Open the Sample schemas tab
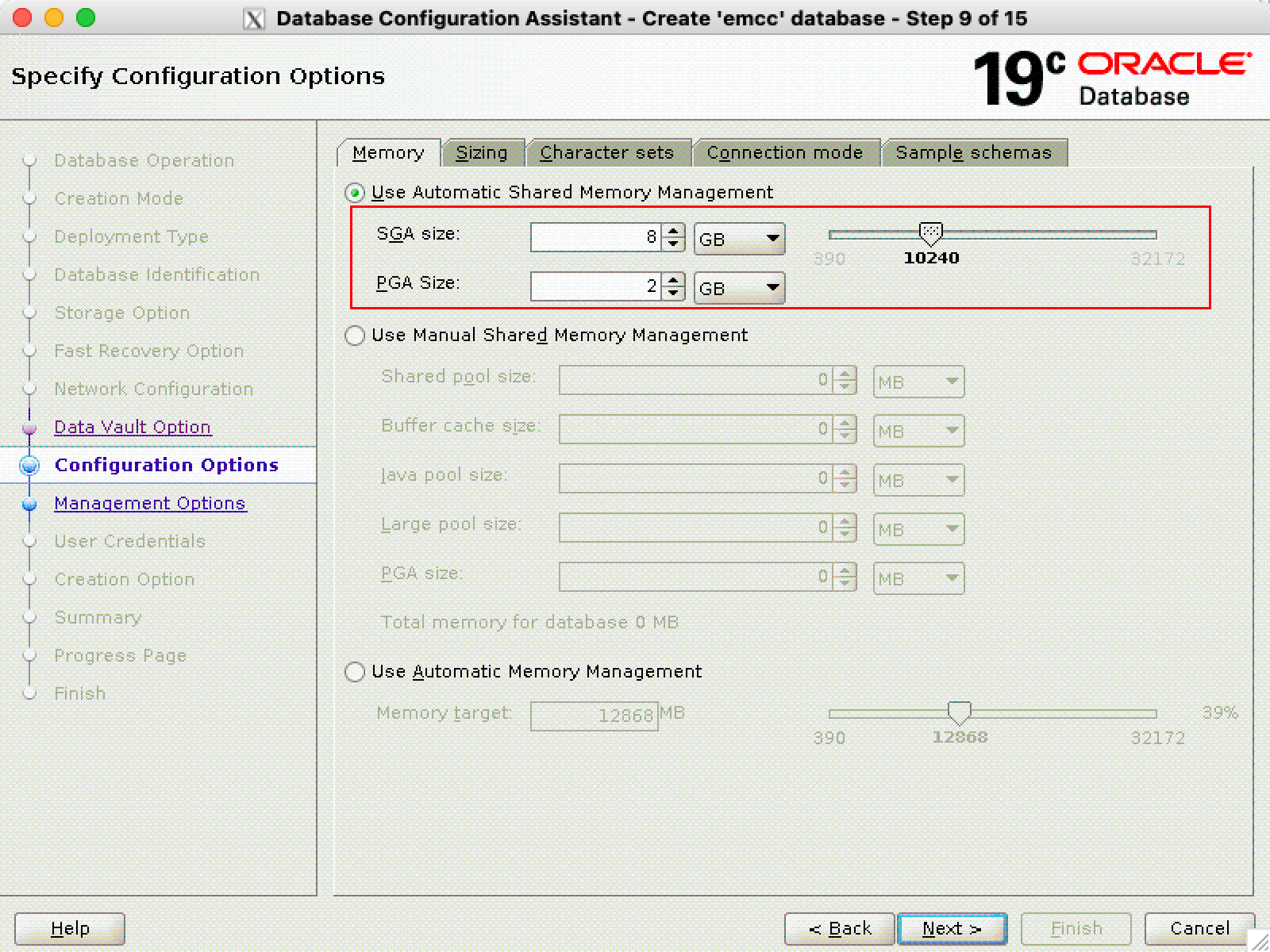The height and width of the screenshot is (952, 1270). tap(974, 152)
